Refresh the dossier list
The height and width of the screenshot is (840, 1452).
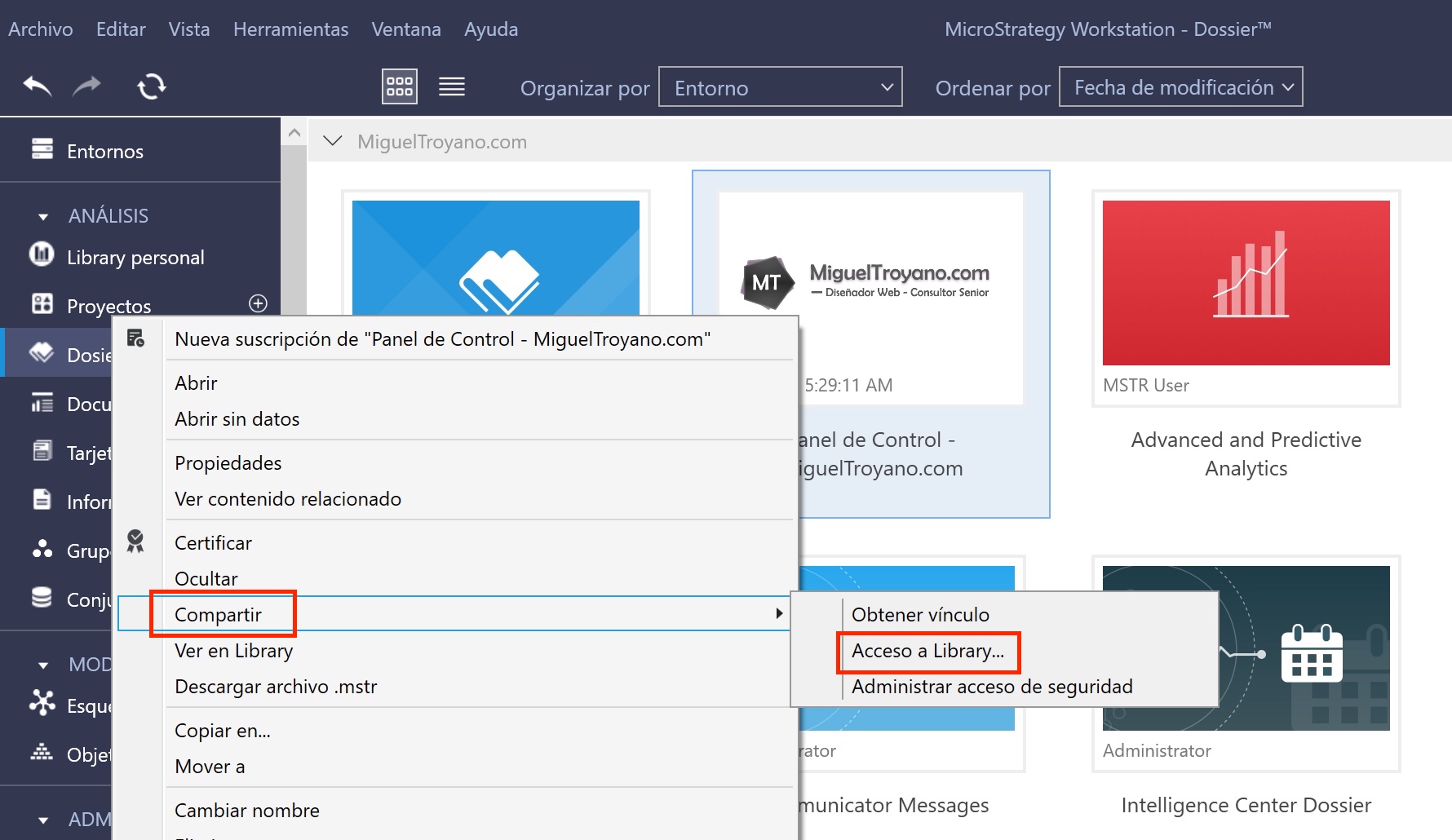[x=152, y=86]
